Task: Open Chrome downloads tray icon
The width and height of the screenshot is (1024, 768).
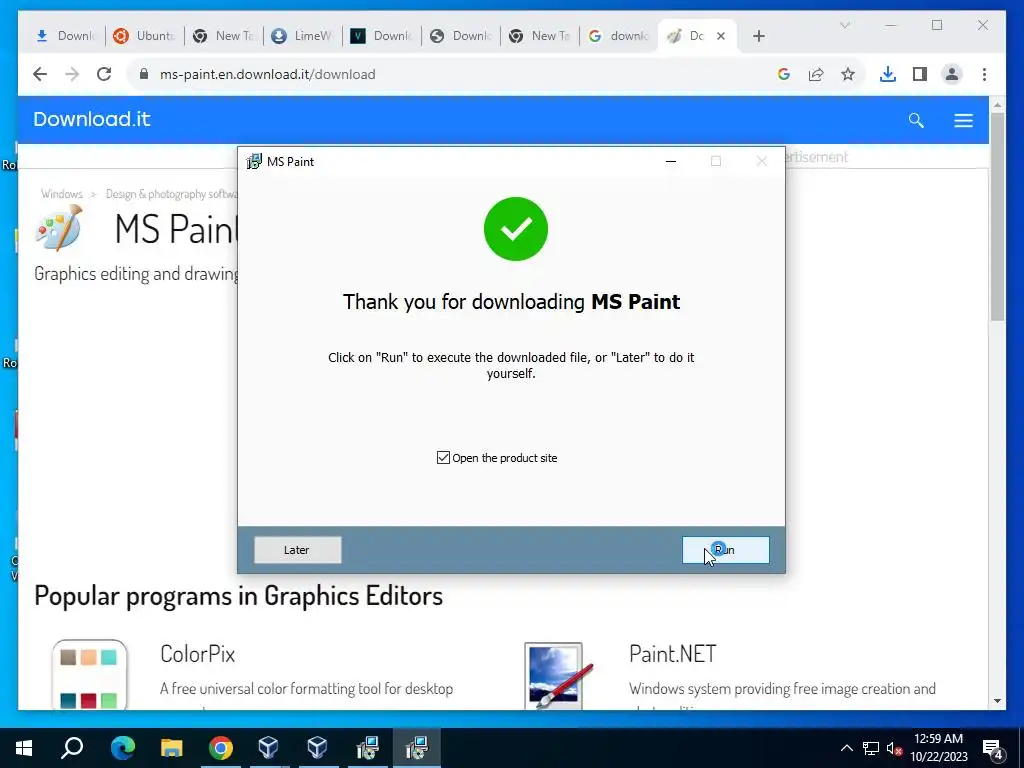Action: pos(888,74)
